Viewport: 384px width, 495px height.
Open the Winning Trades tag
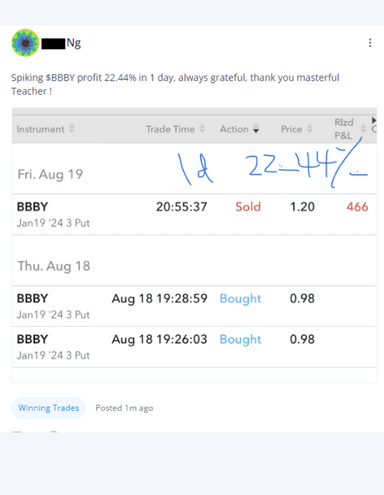[x=49, y=408]
